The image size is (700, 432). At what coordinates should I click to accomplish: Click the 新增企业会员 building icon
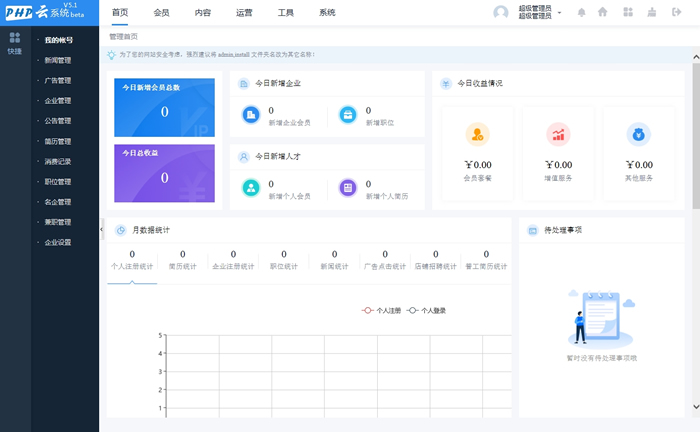pyautogui.click(x=251, y=115)
